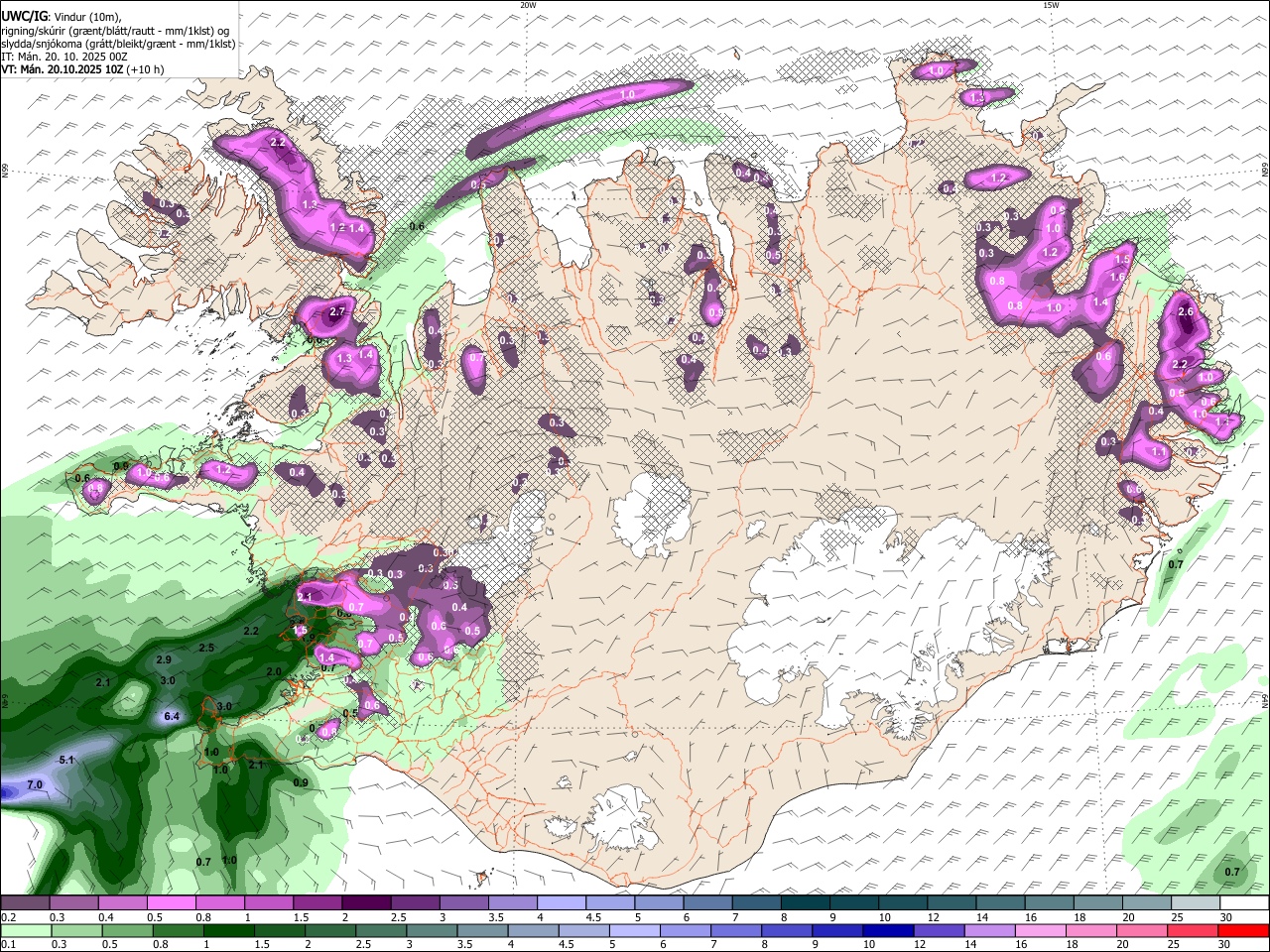
Task: Click the 6.4 rainfall value on the map
Action: point(172,716)
